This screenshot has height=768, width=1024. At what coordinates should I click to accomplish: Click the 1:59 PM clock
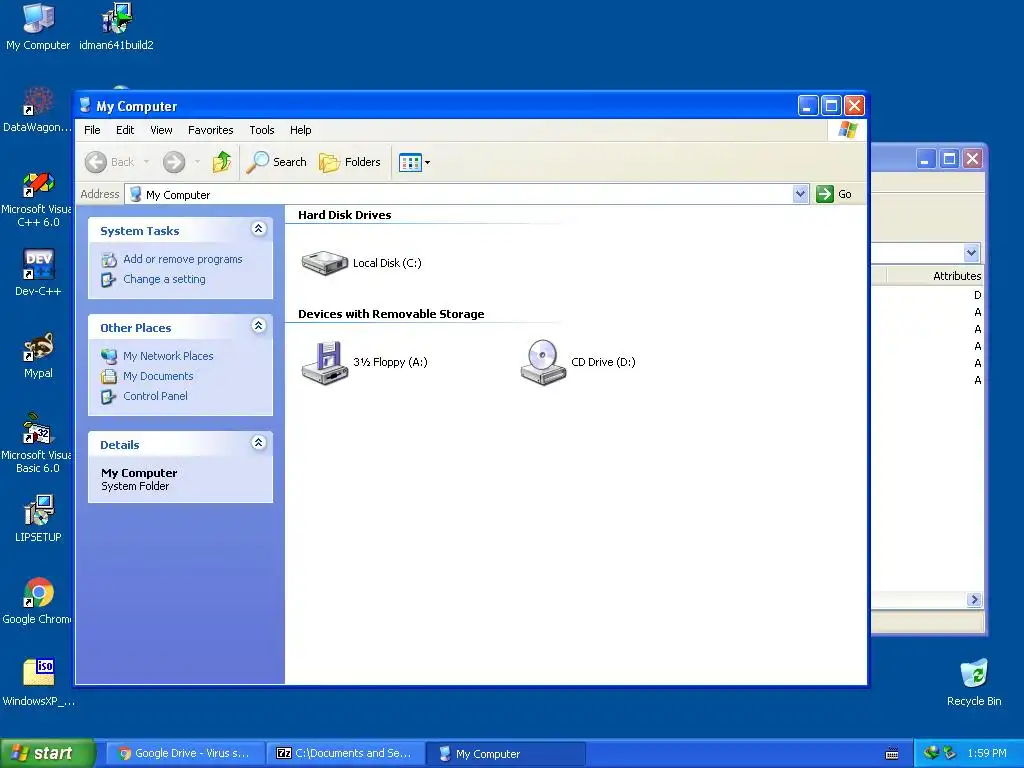(987, 753)
